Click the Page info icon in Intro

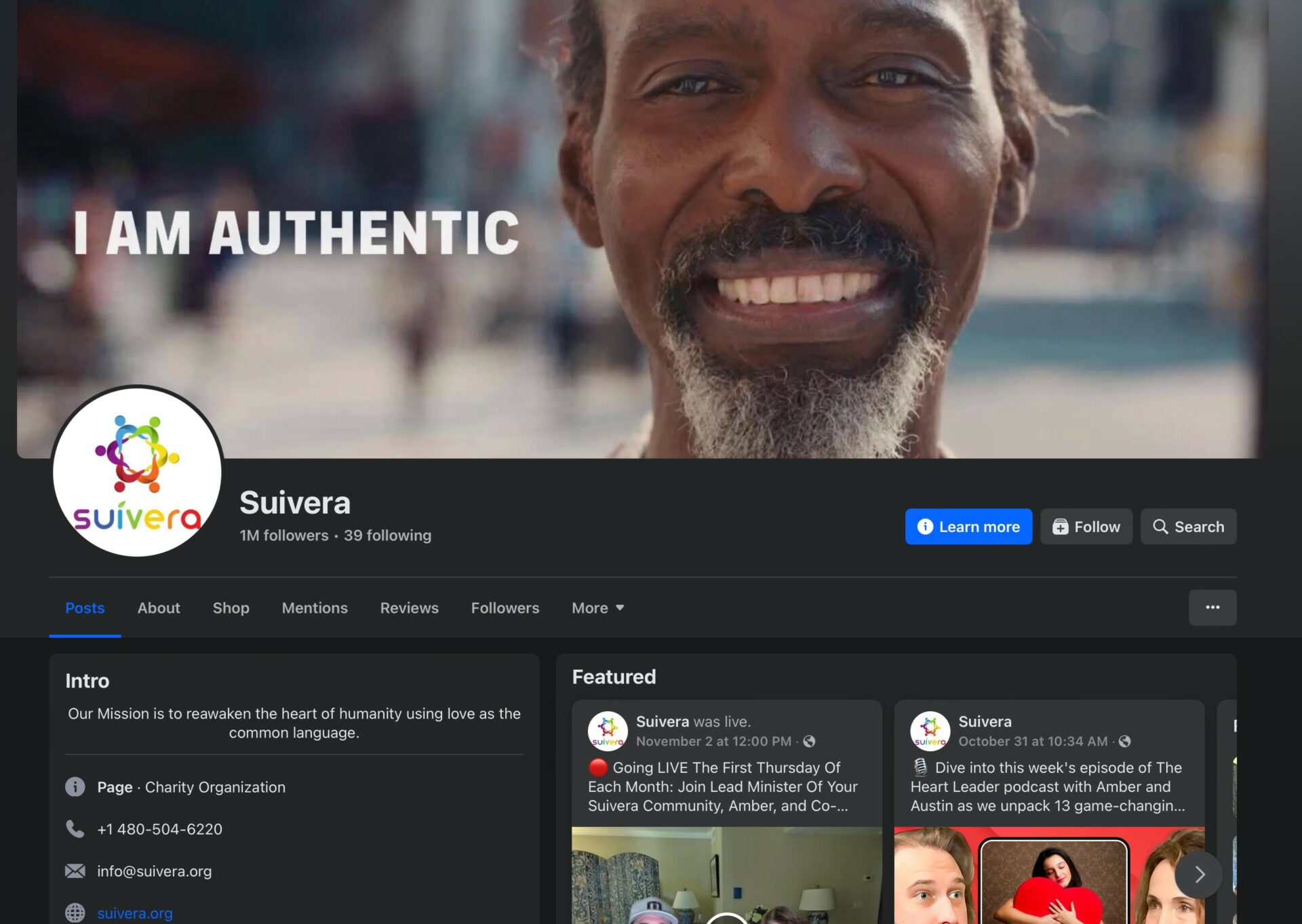(75, 787)
